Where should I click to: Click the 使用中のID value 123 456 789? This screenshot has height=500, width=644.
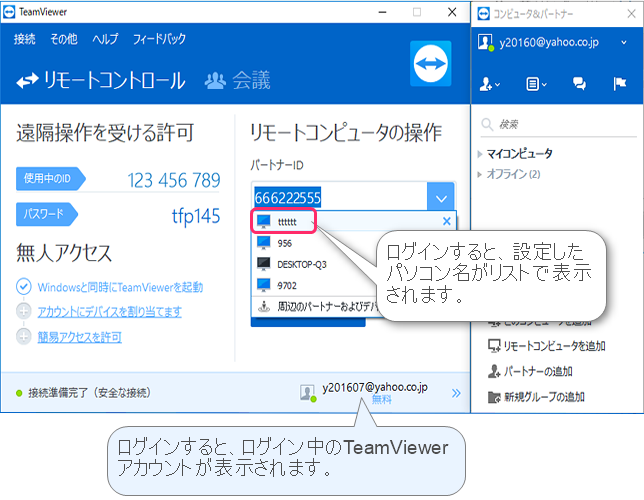coord(174,180)
